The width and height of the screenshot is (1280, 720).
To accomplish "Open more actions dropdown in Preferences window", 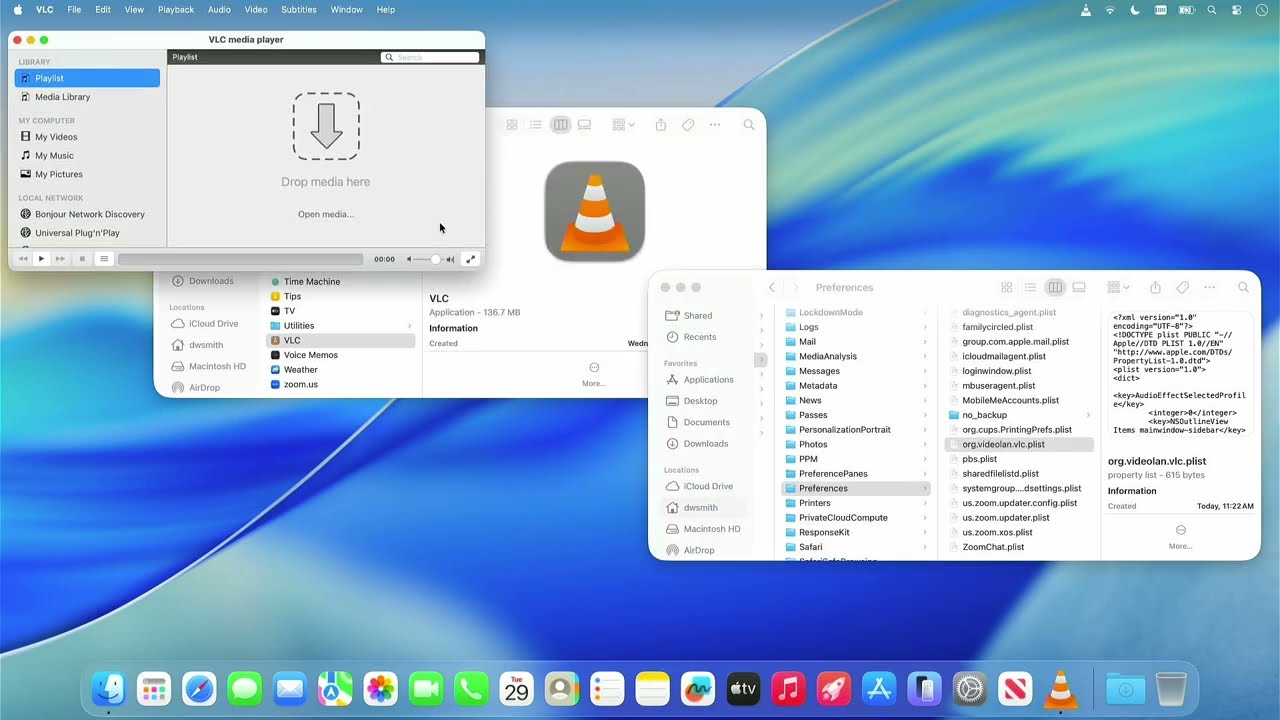I will (x=1210, y=287).
